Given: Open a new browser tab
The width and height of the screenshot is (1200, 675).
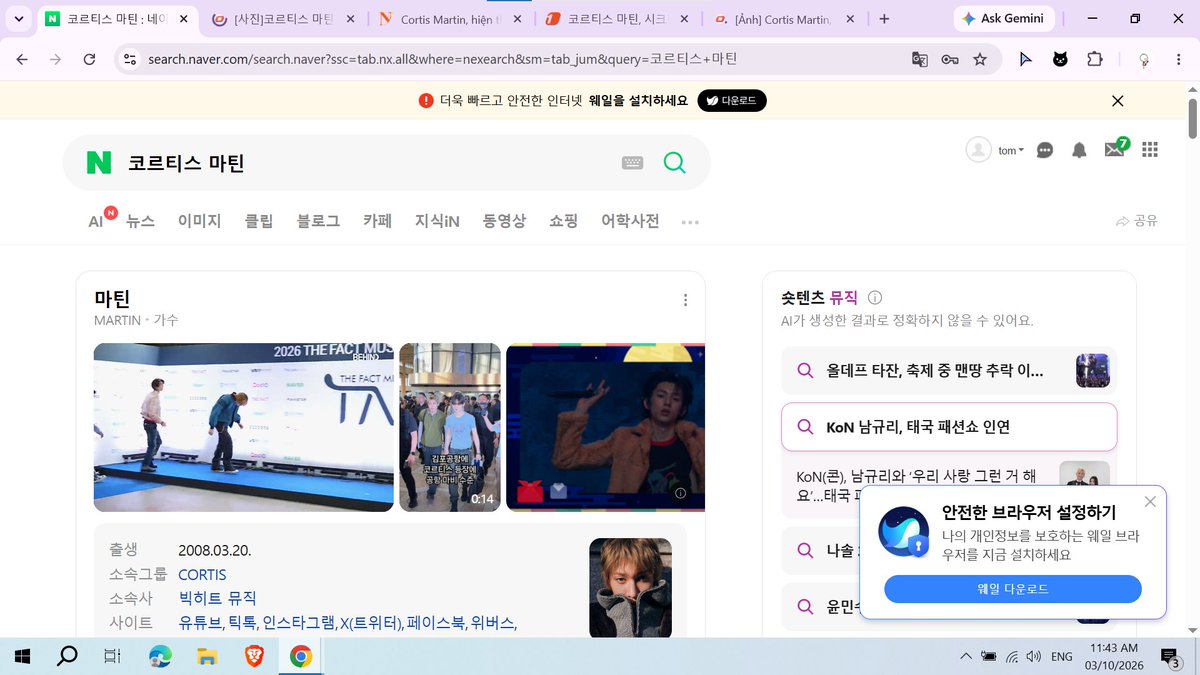Looking at the screenshot, I should pyautogui.click(x=884, y=19).
